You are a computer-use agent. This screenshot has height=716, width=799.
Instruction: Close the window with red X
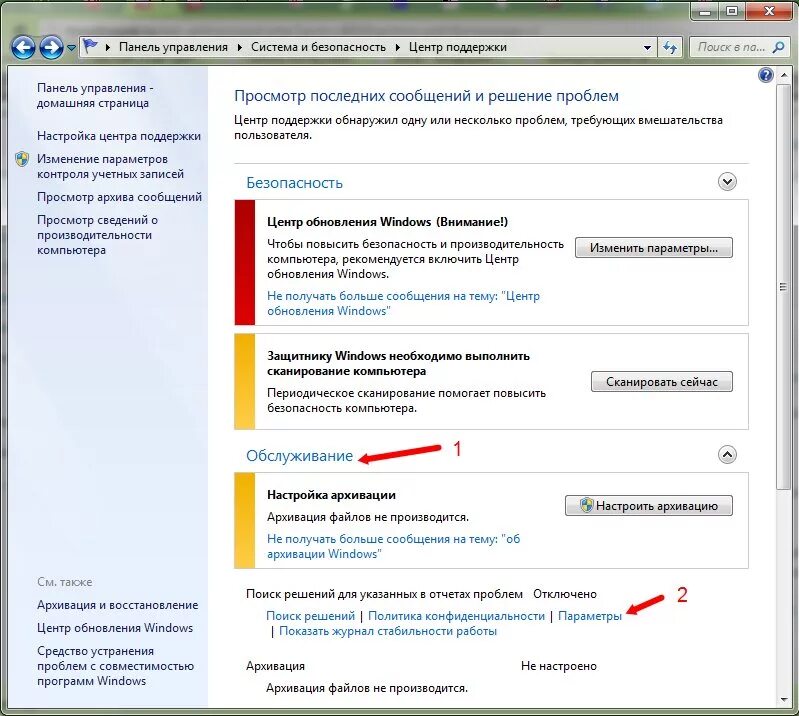tap(769, 11)
